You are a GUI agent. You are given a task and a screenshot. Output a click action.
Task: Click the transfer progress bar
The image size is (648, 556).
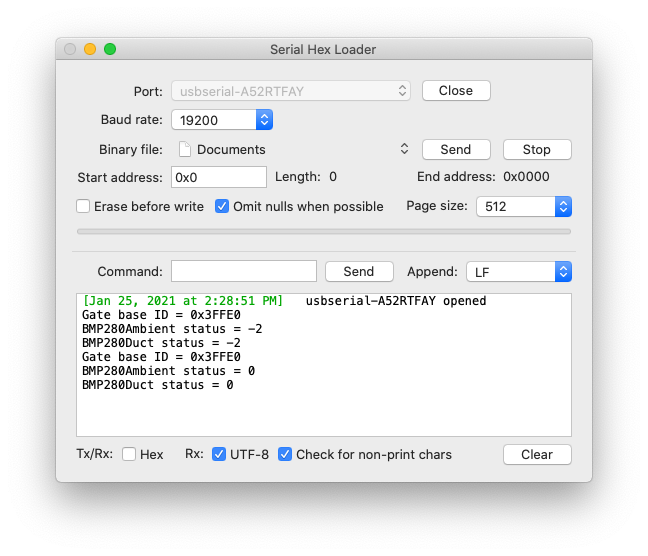click(324, 231)
